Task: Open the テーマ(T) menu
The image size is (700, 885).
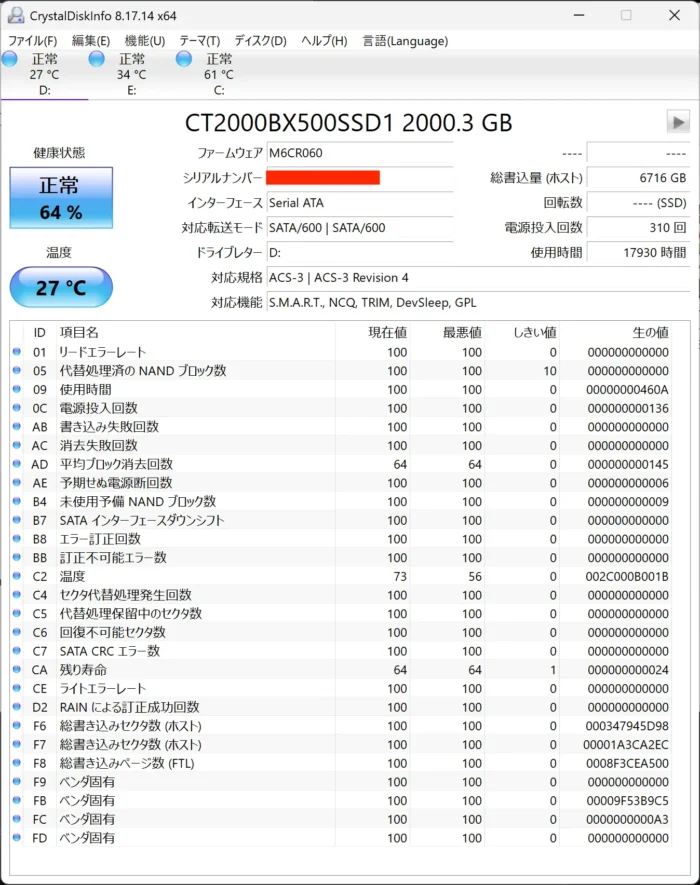Action: [x=199, y=41]
